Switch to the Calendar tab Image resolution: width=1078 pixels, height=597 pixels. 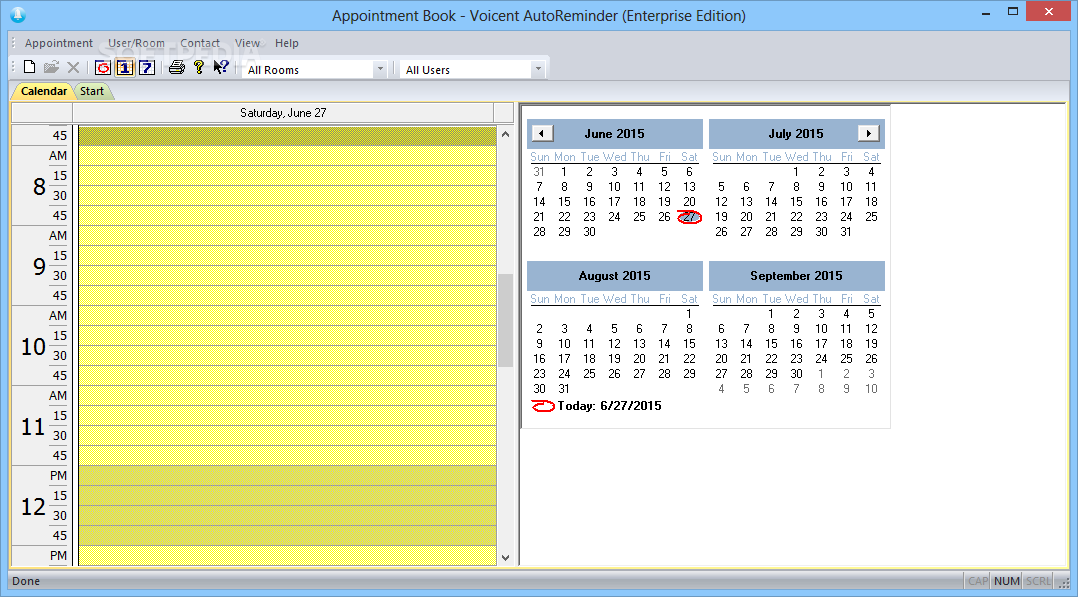(43, 91)
